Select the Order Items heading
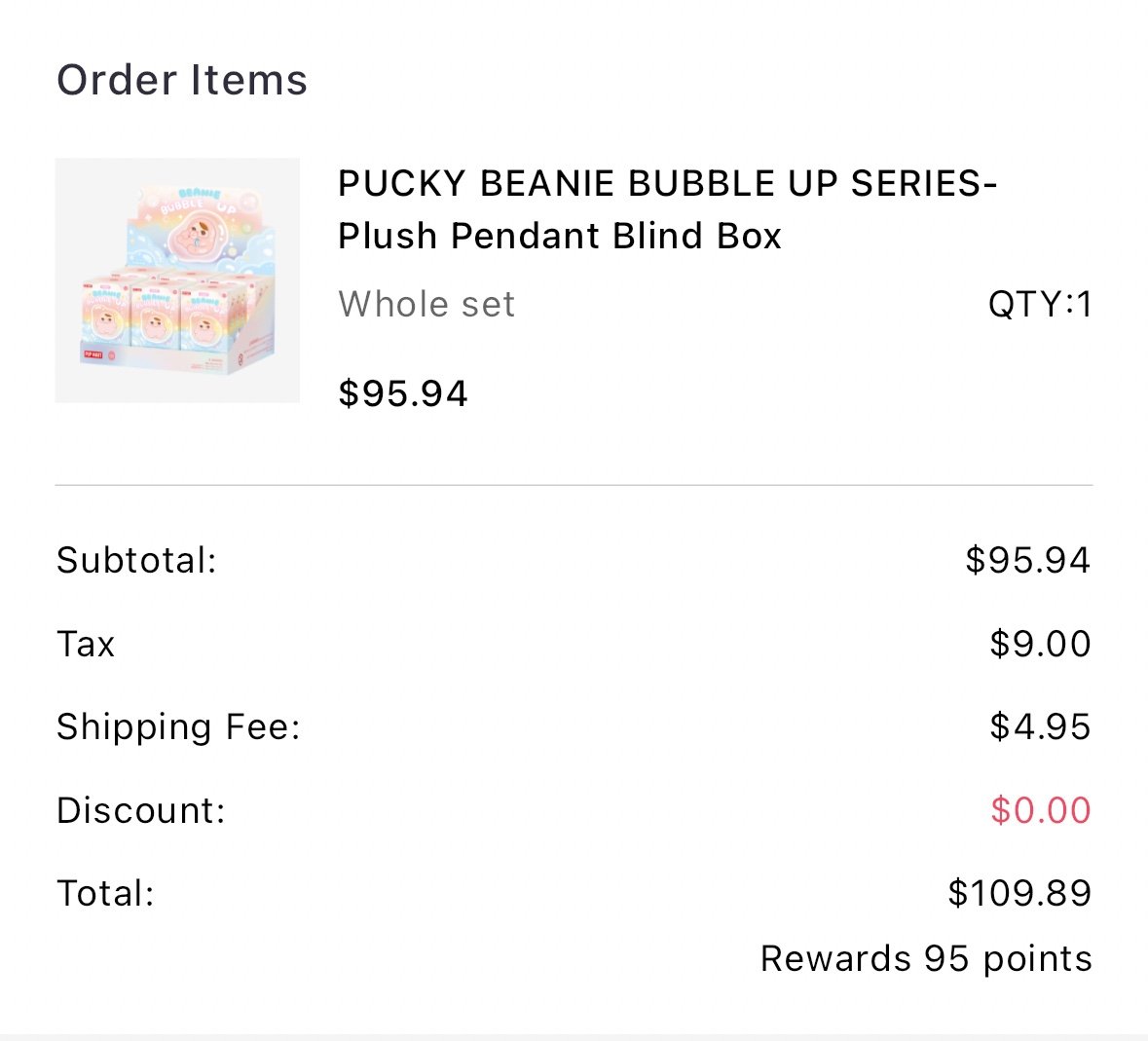The height and width of the screenshot is (1041, 1148). point(182,80)
